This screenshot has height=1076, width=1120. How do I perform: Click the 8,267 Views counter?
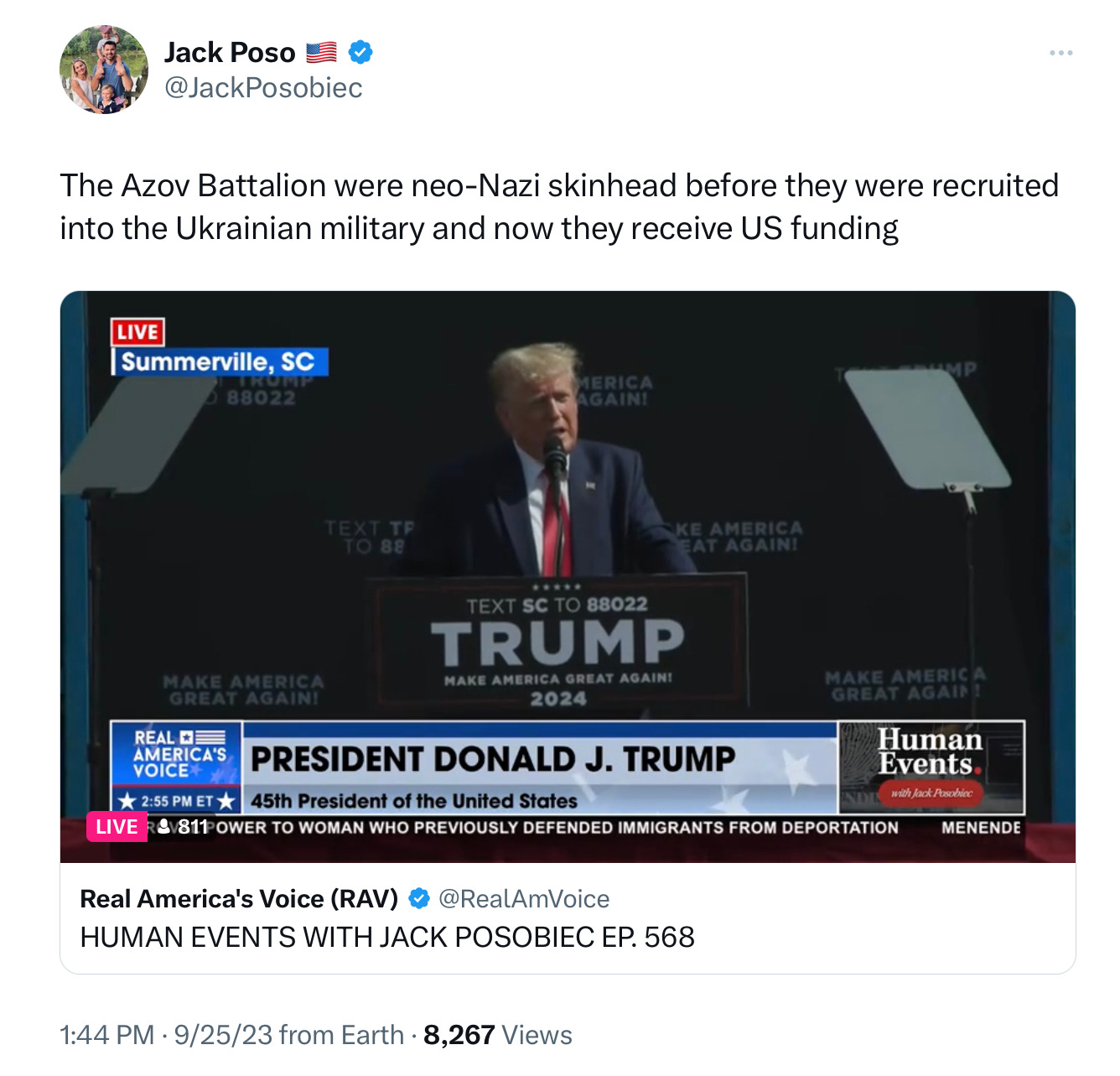[x=498, y=1035]
